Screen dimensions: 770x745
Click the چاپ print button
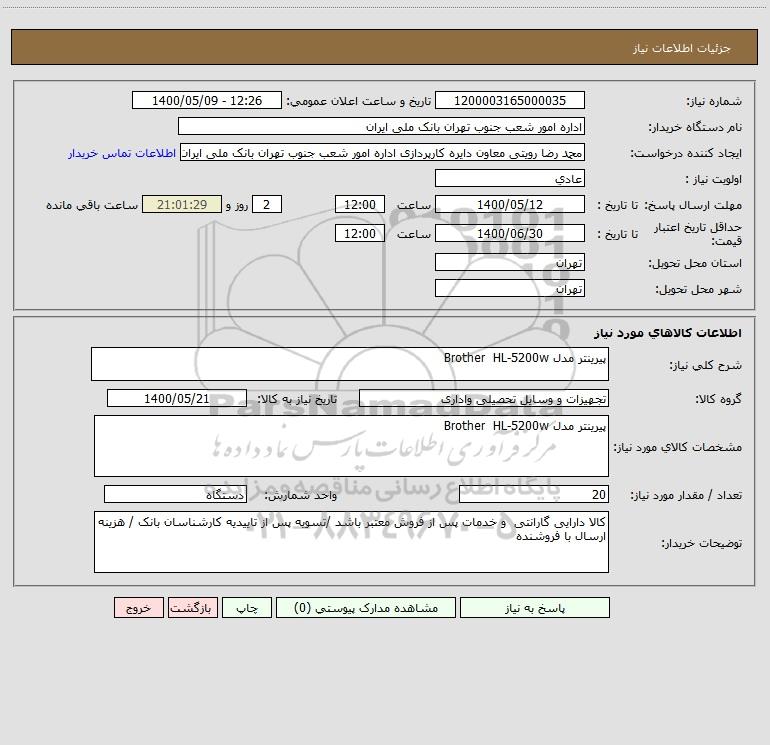(247, 607)
